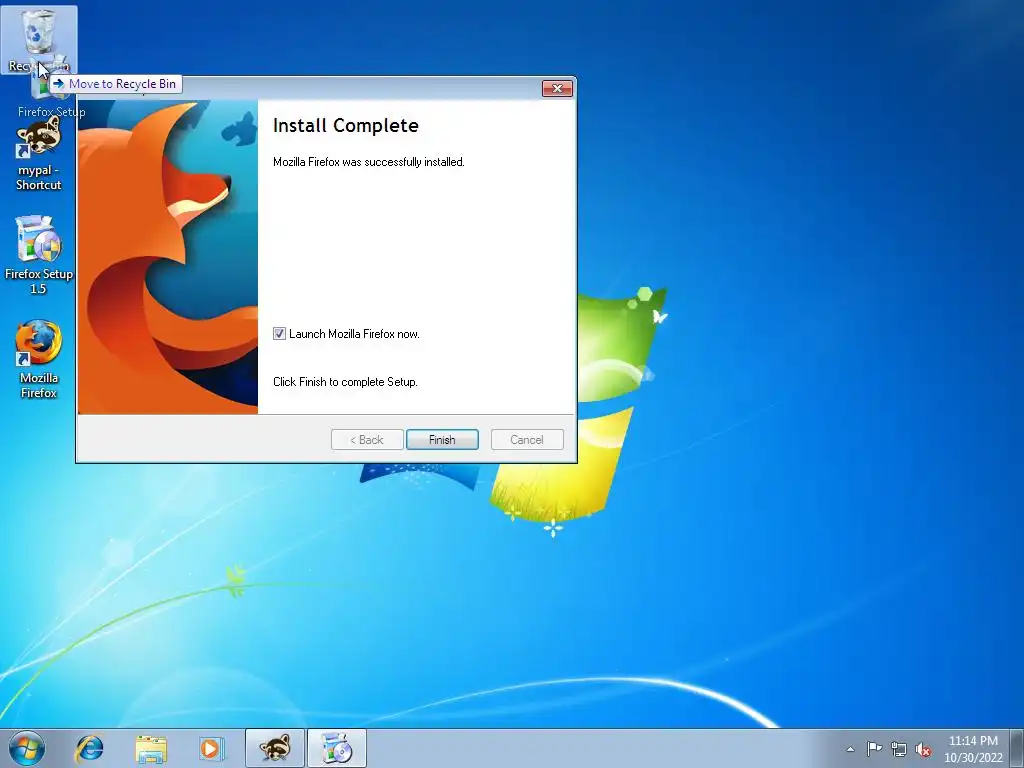
Task: Open muted volume tray icon
Action: tap(923, 749)
